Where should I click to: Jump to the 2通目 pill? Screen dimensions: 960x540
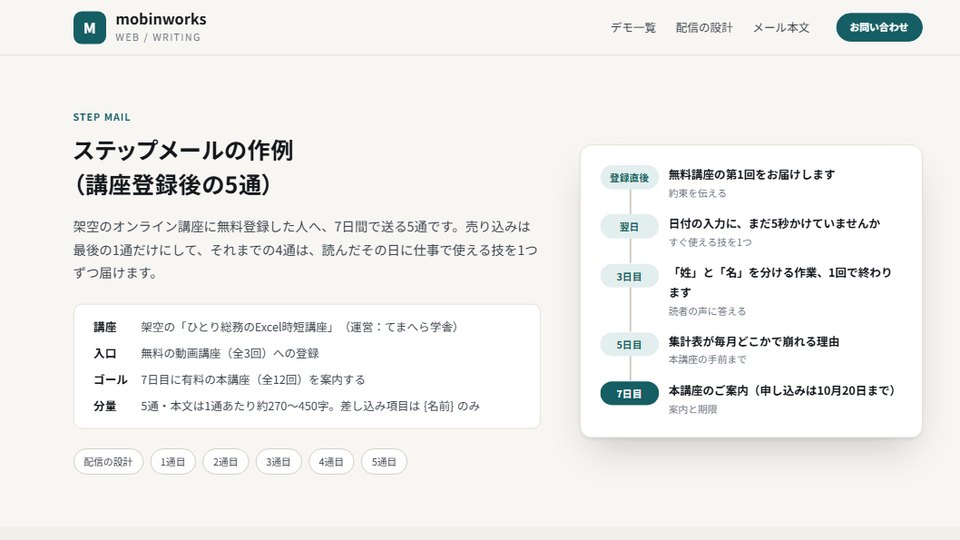[225, 462]
